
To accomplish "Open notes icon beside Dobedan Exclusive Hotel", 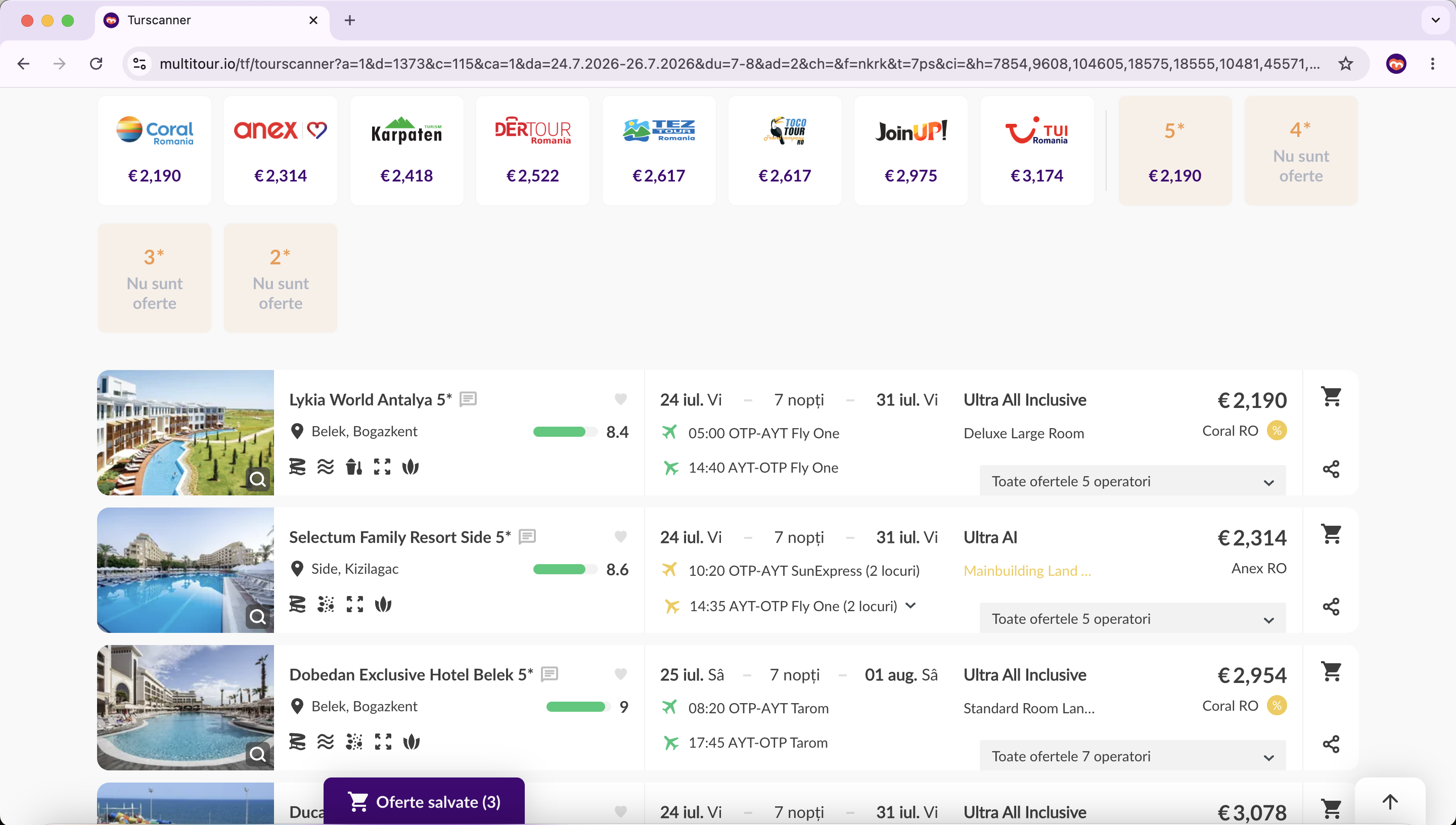I will [550, 674].
